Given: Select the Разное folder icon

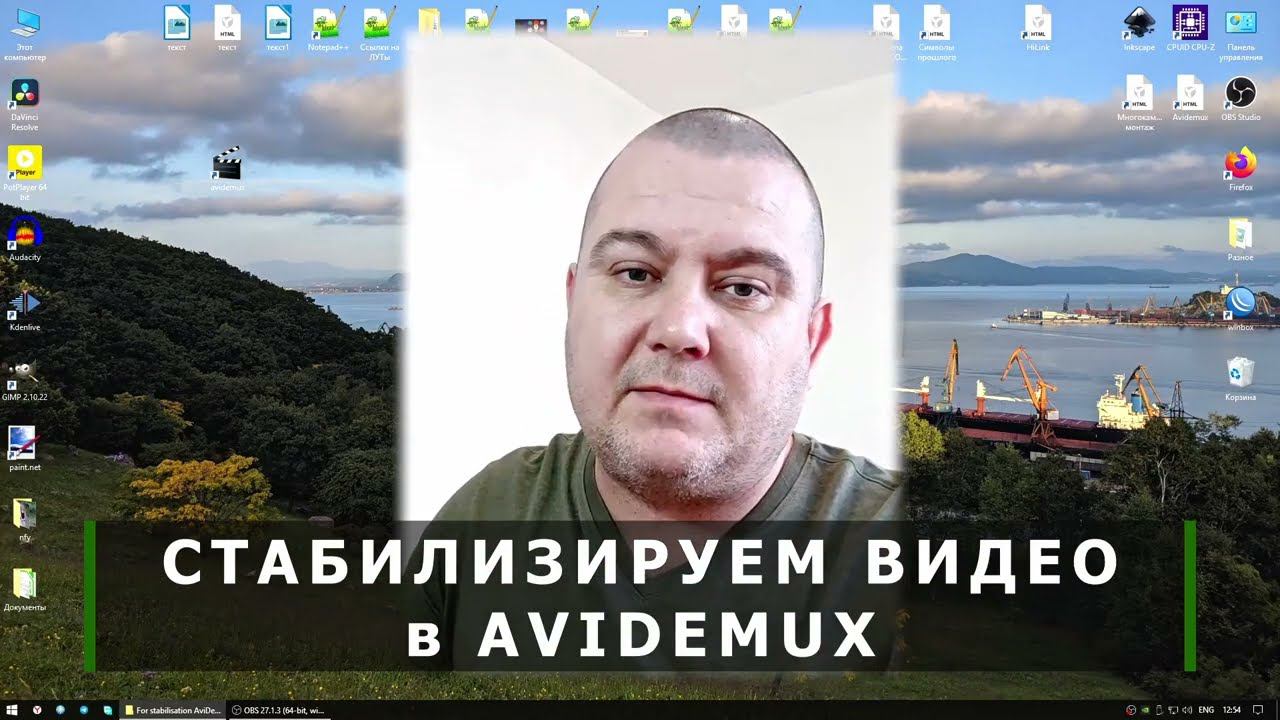Looking at the screenshot, I should [1241, 238].
